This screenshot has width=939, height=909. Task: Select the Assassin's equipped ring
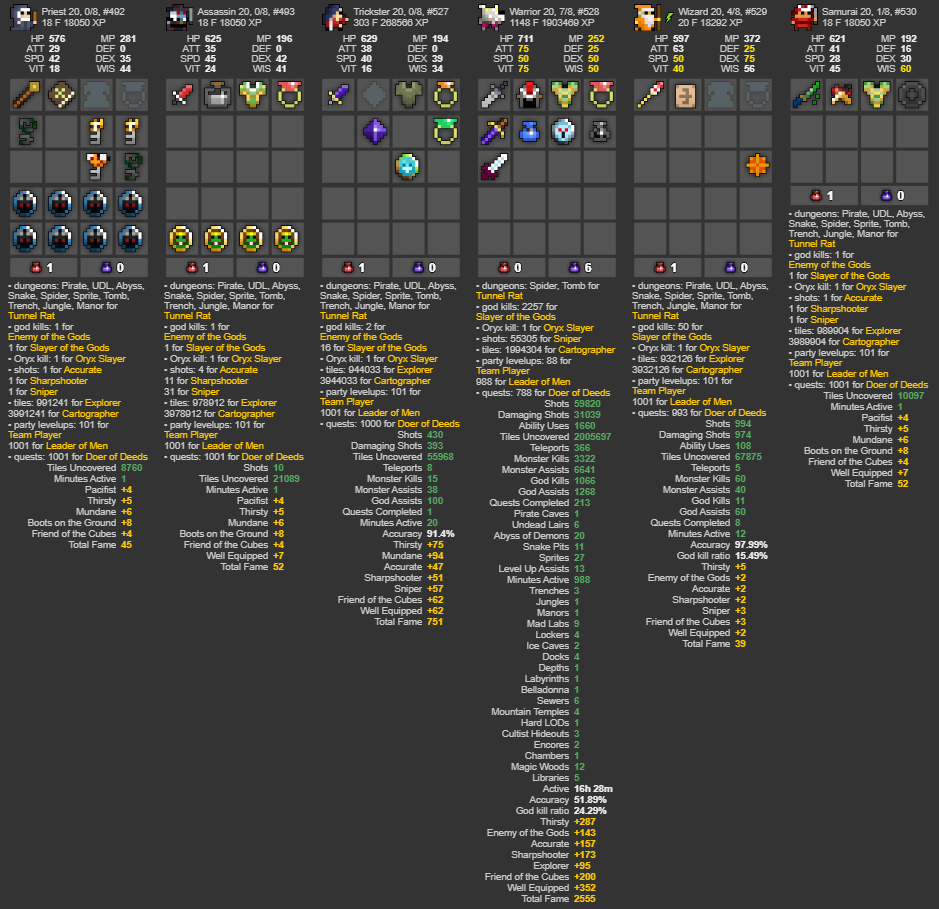coord(288,95)
